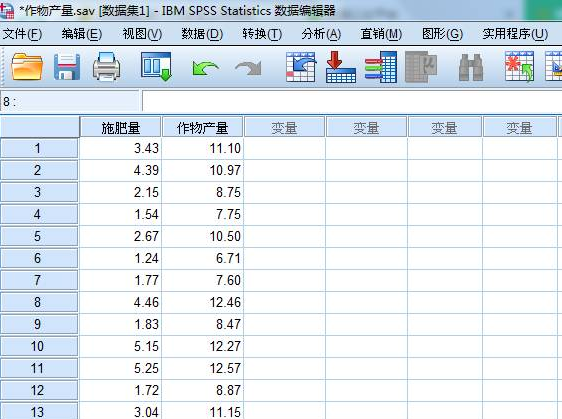Select the 作物产量 column header

coord(203,127)
